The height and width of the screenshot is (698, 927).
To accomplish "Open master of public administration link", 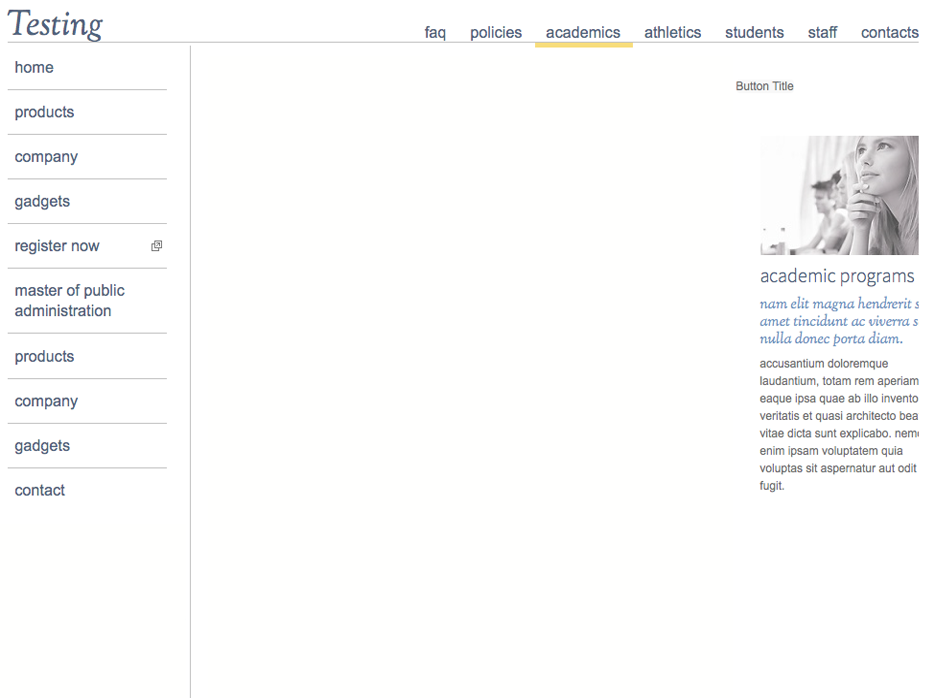I will [69, 300].
